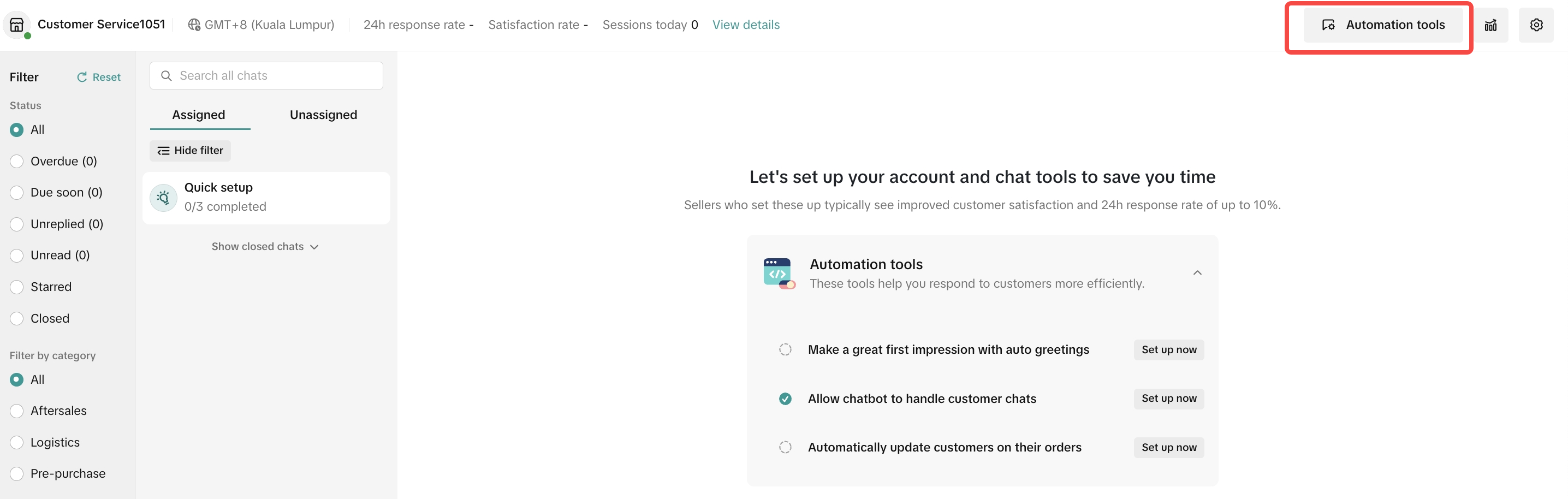Collapse the Automation tools section

coord(1197,272)
